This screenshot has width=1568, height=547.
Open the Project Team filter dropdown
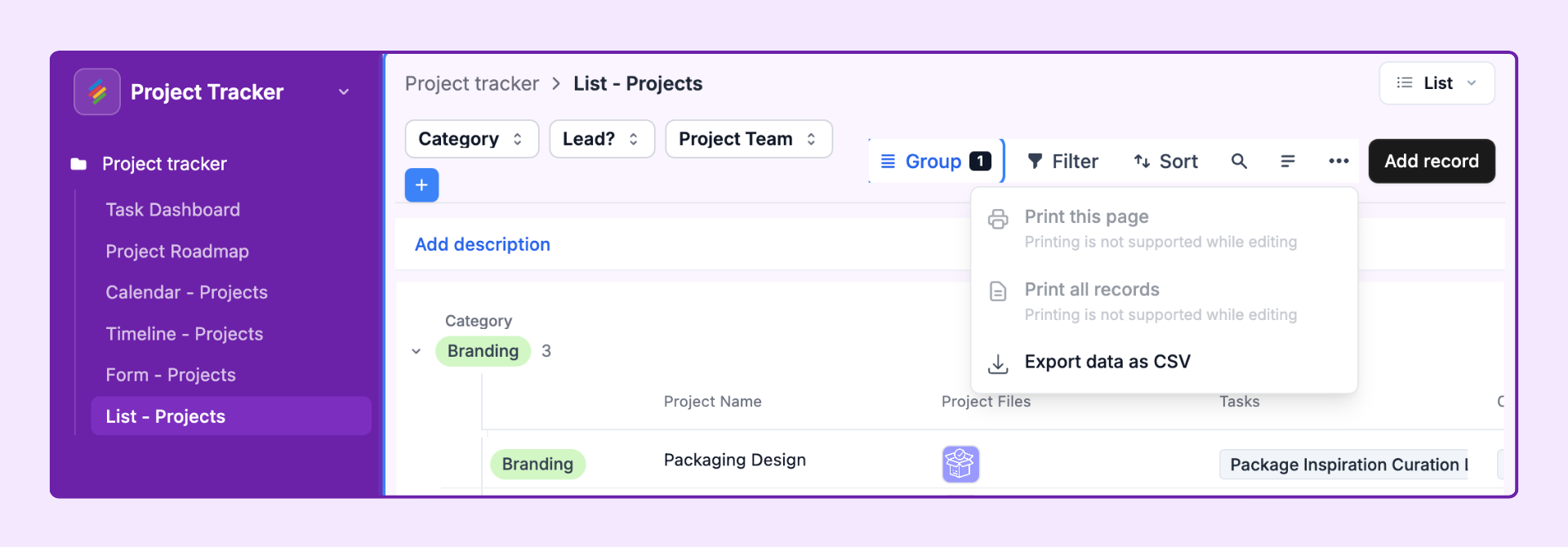click(749, 139)
